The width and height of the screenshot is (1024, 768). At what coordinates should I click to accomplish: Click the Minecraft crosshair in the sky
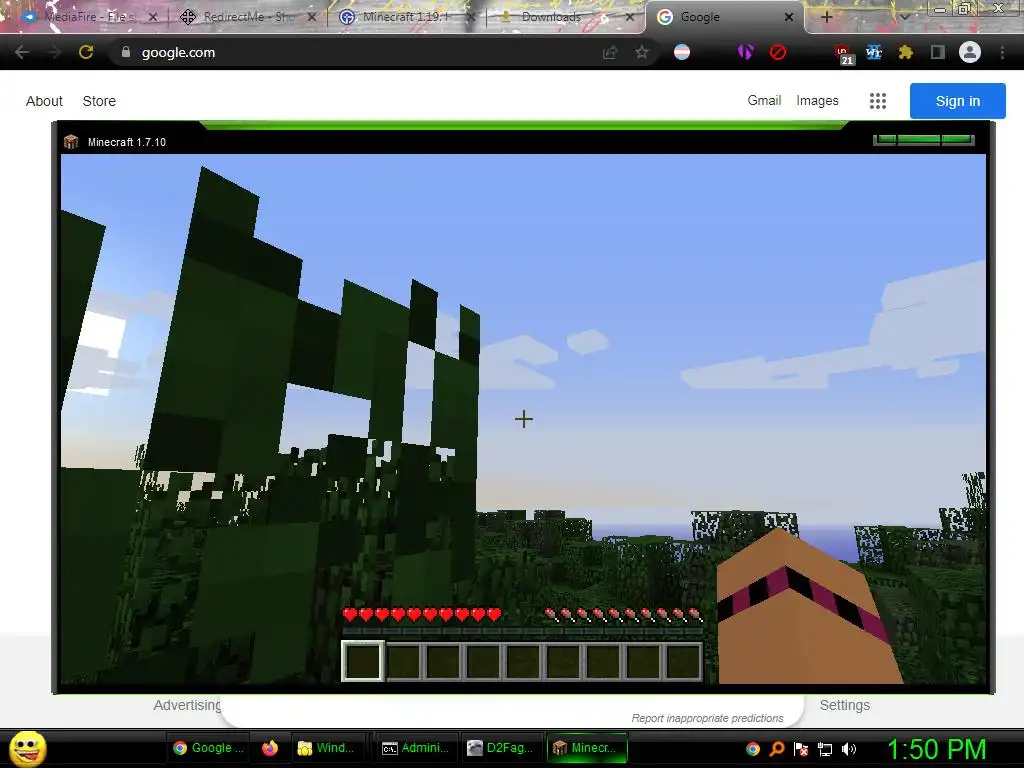(x=524, y=419)
